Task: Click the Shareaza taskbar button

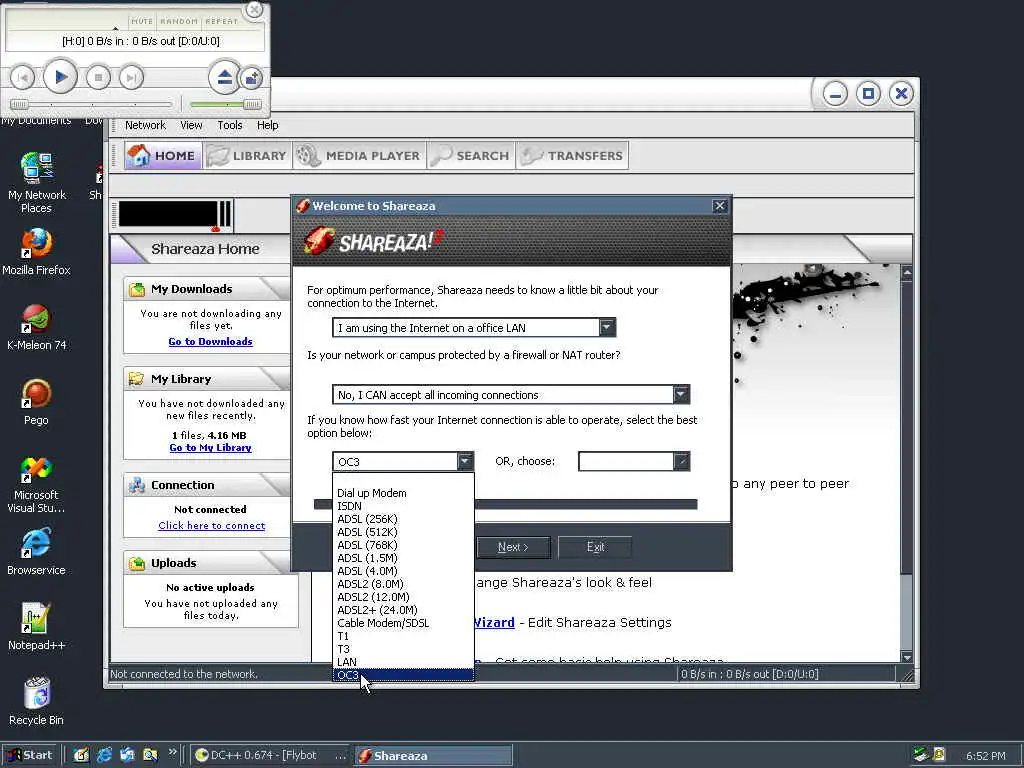Action: 433,756
